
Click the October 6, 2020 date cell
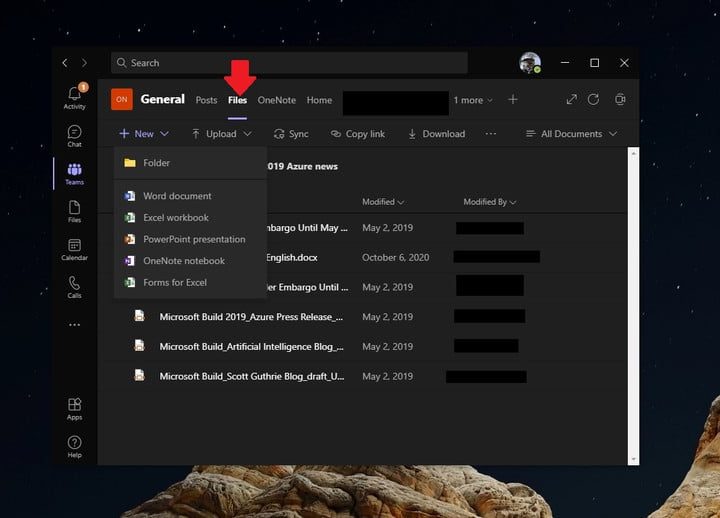(395, 258)
